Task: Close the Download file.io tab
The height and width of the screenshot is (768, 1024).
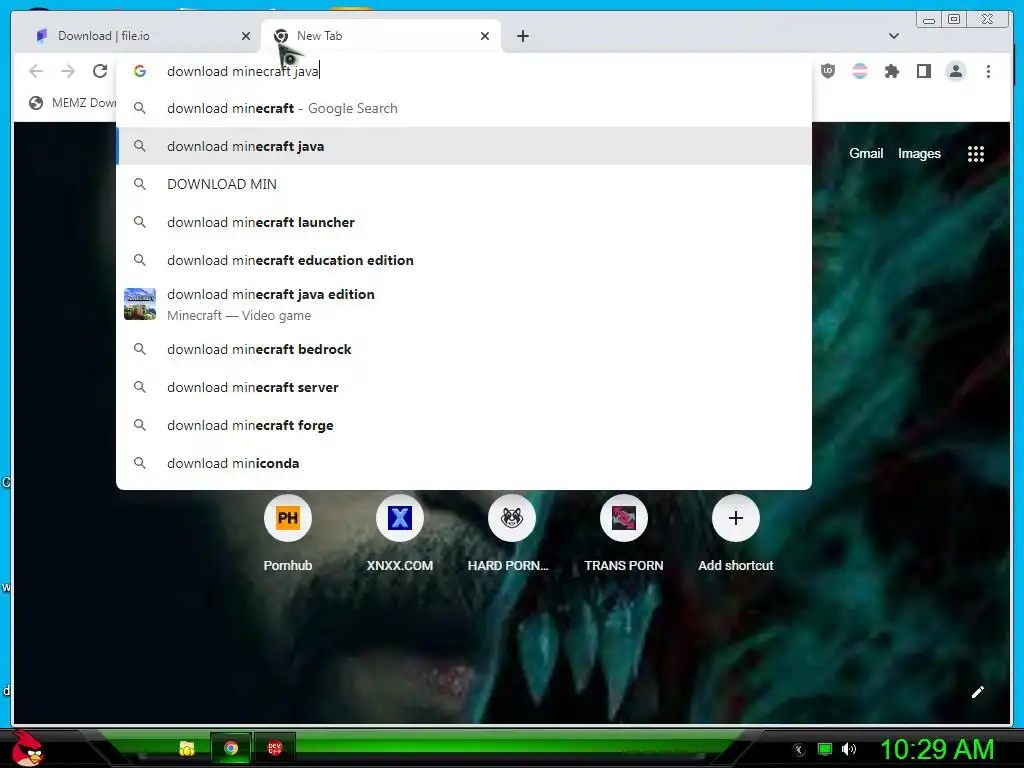Action: coord(246,36)
